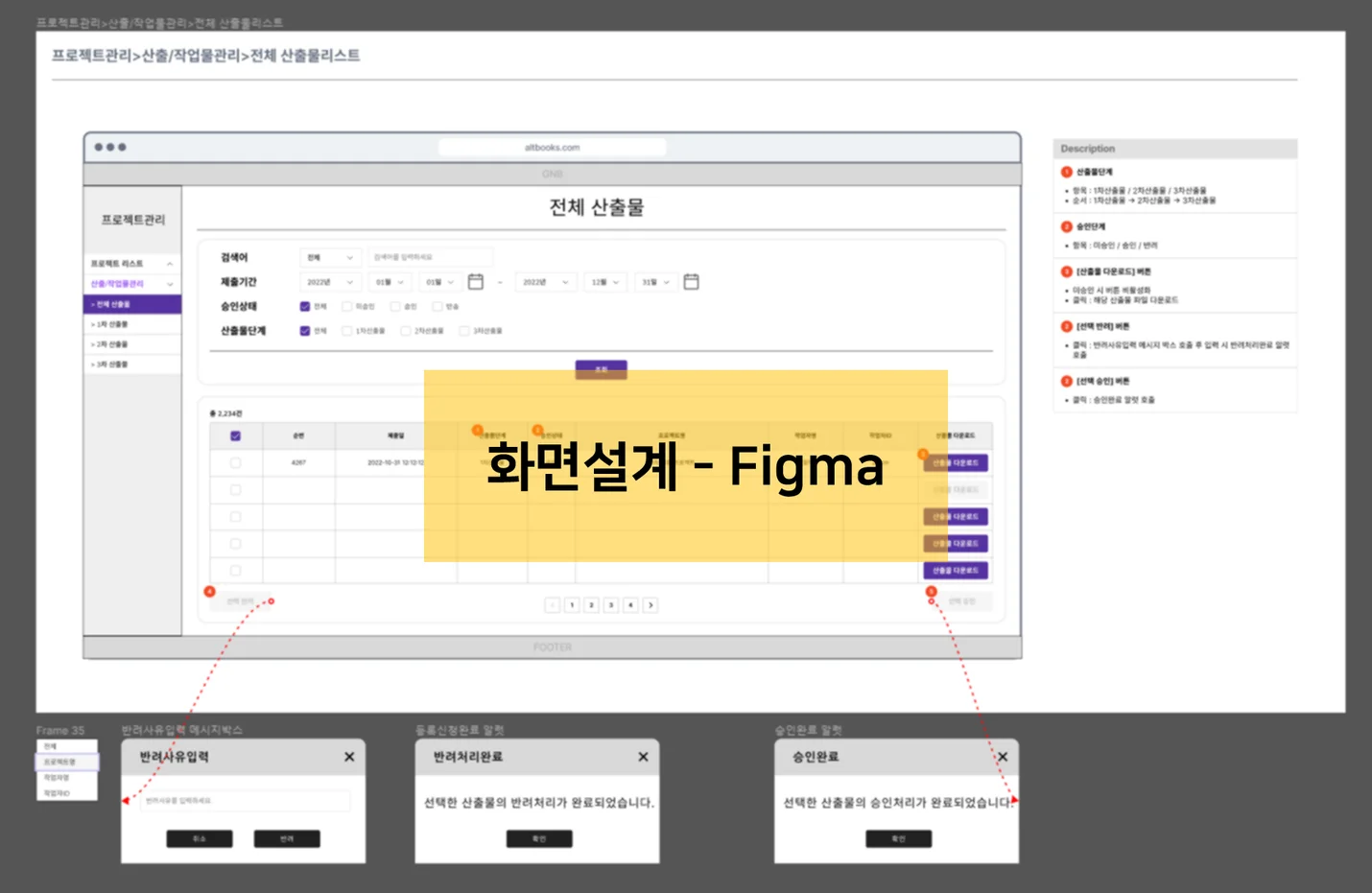
Task: Open start day 01일 dropdown
Action: [x=440, y=282]
